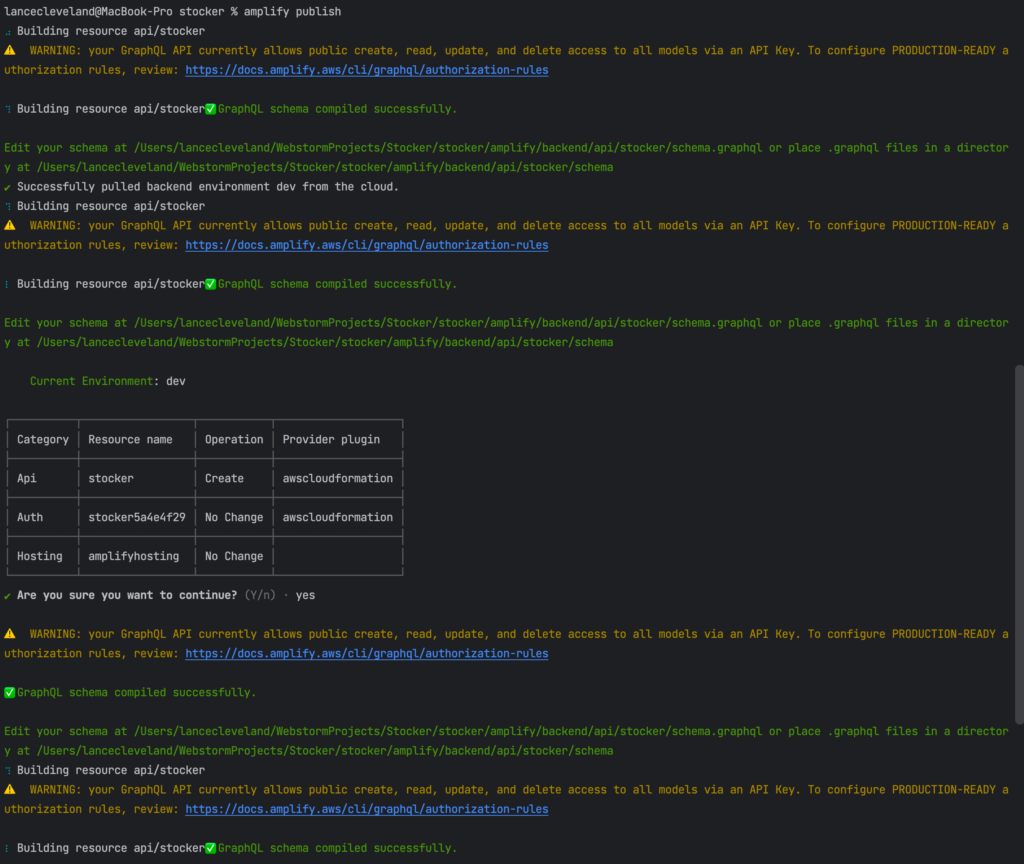
Task: Click the 'amplify publish' command in the prompt line
Action: coord(293,11)
